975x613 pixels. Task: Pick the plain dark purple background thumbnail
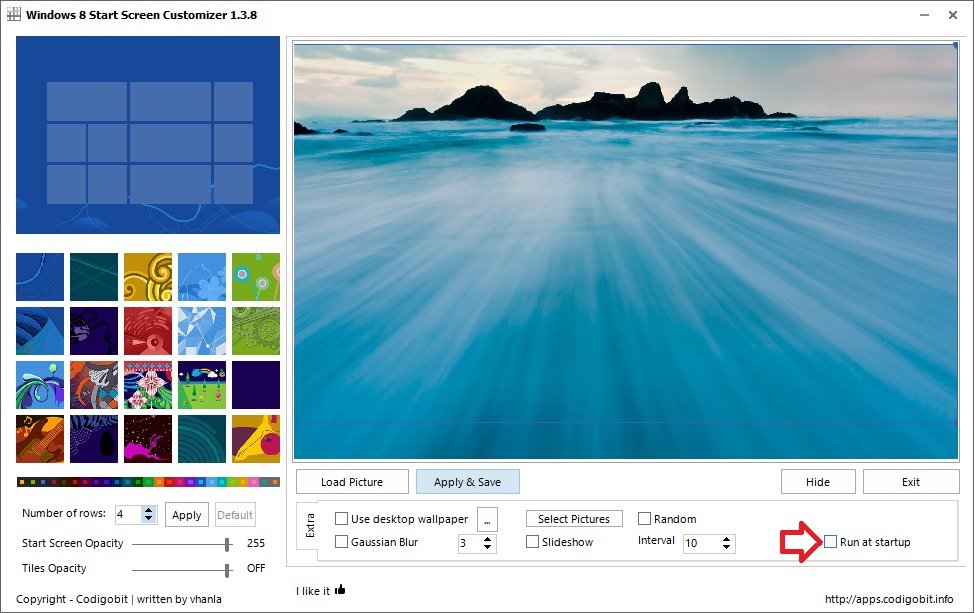pos(256,385)
